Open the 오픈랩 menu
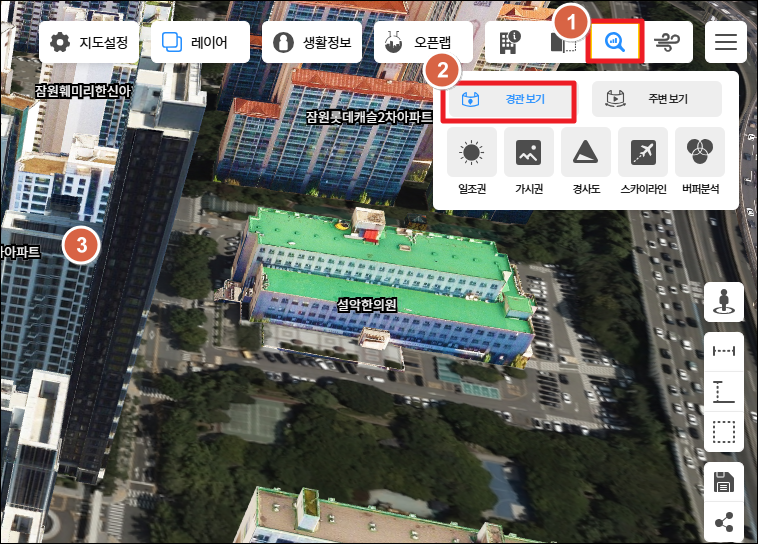Image resolution: width=758 pixels, height=544 pixels. tap(424, 43)
